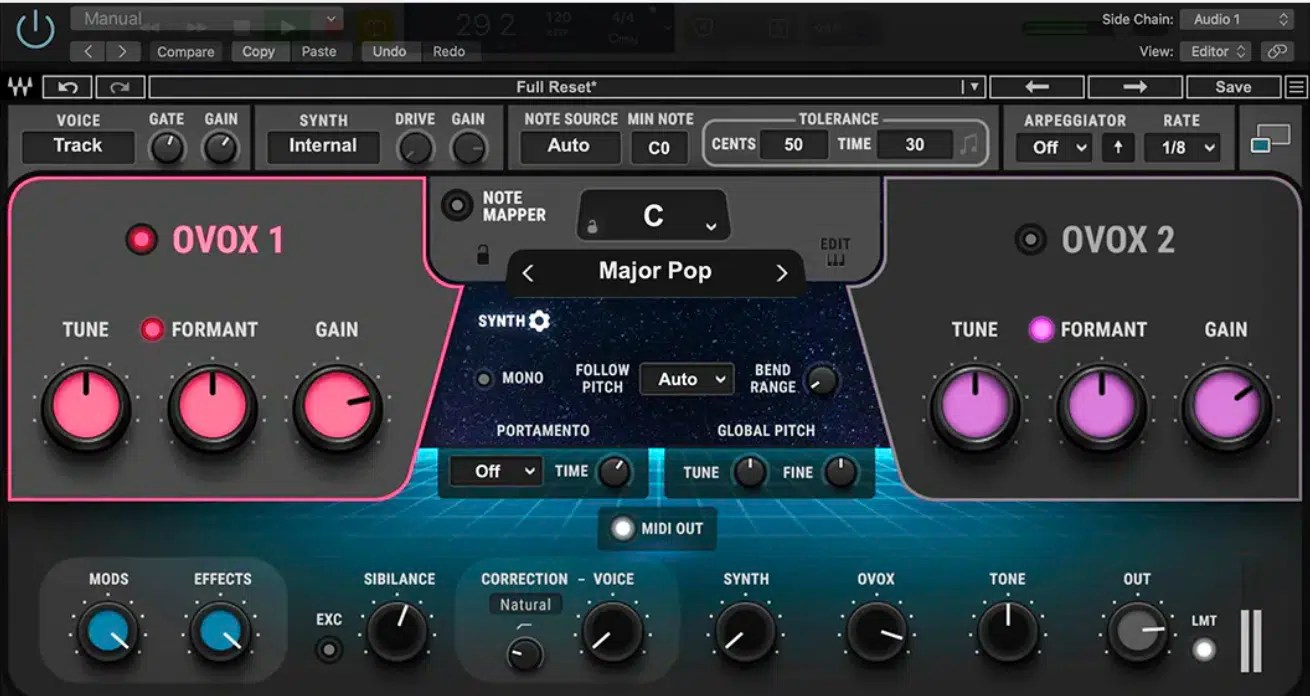Turn the OVOX 1 Formant knob
1310x696 pixels.
212,404
